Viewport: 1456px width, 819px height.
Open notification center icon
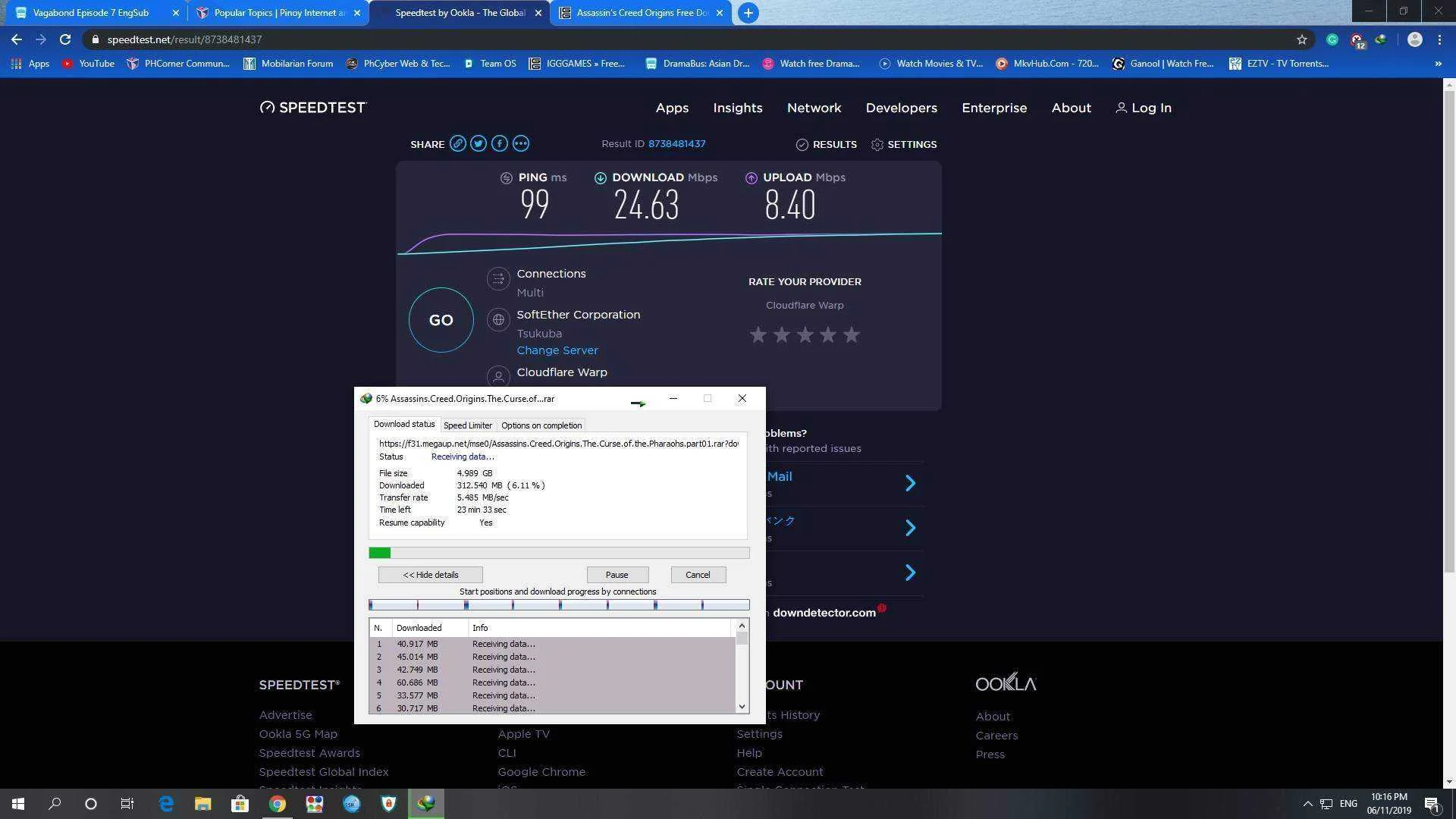(x=1432, y=804)
